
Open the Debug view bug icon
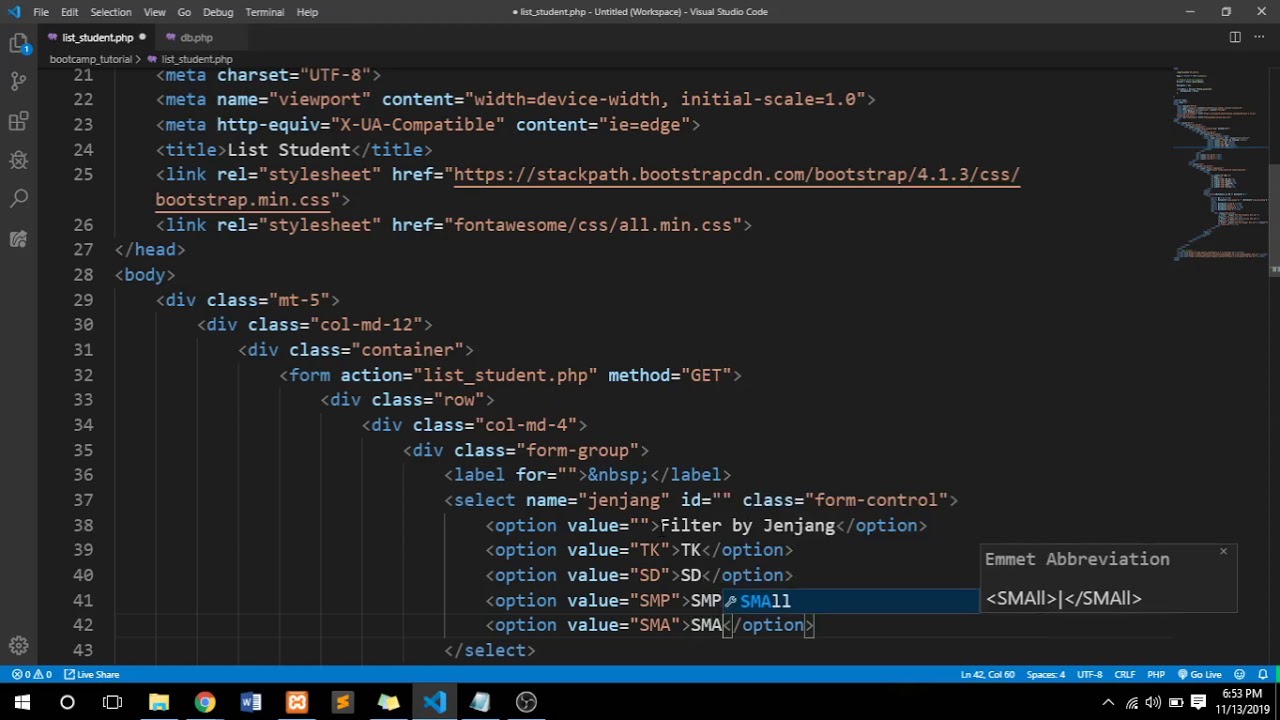pyautogui.click(x=18, y=160)
